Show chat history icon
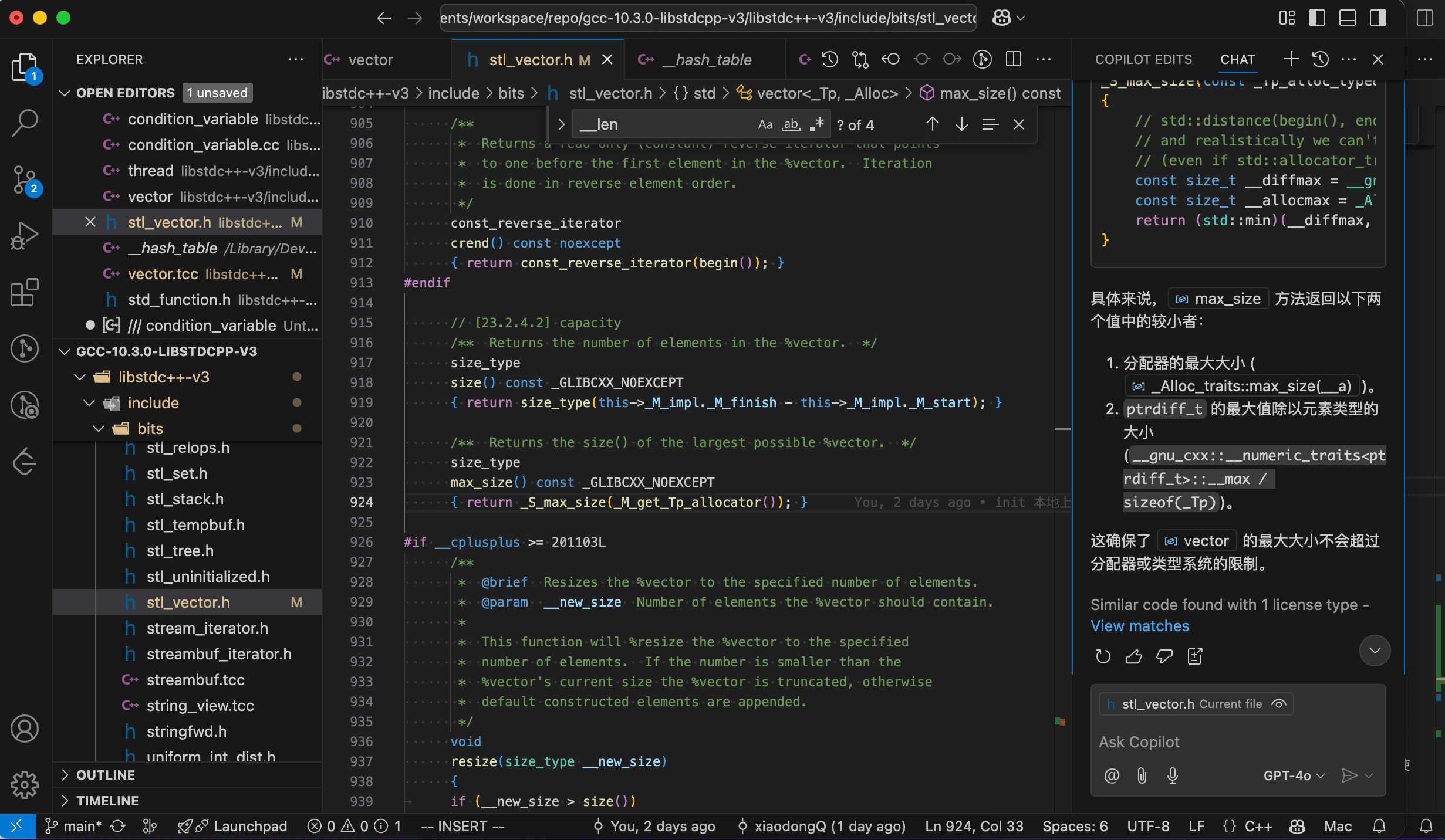Image resolution: width=1445 pixels, height=840 pixels. point(1321,59)
